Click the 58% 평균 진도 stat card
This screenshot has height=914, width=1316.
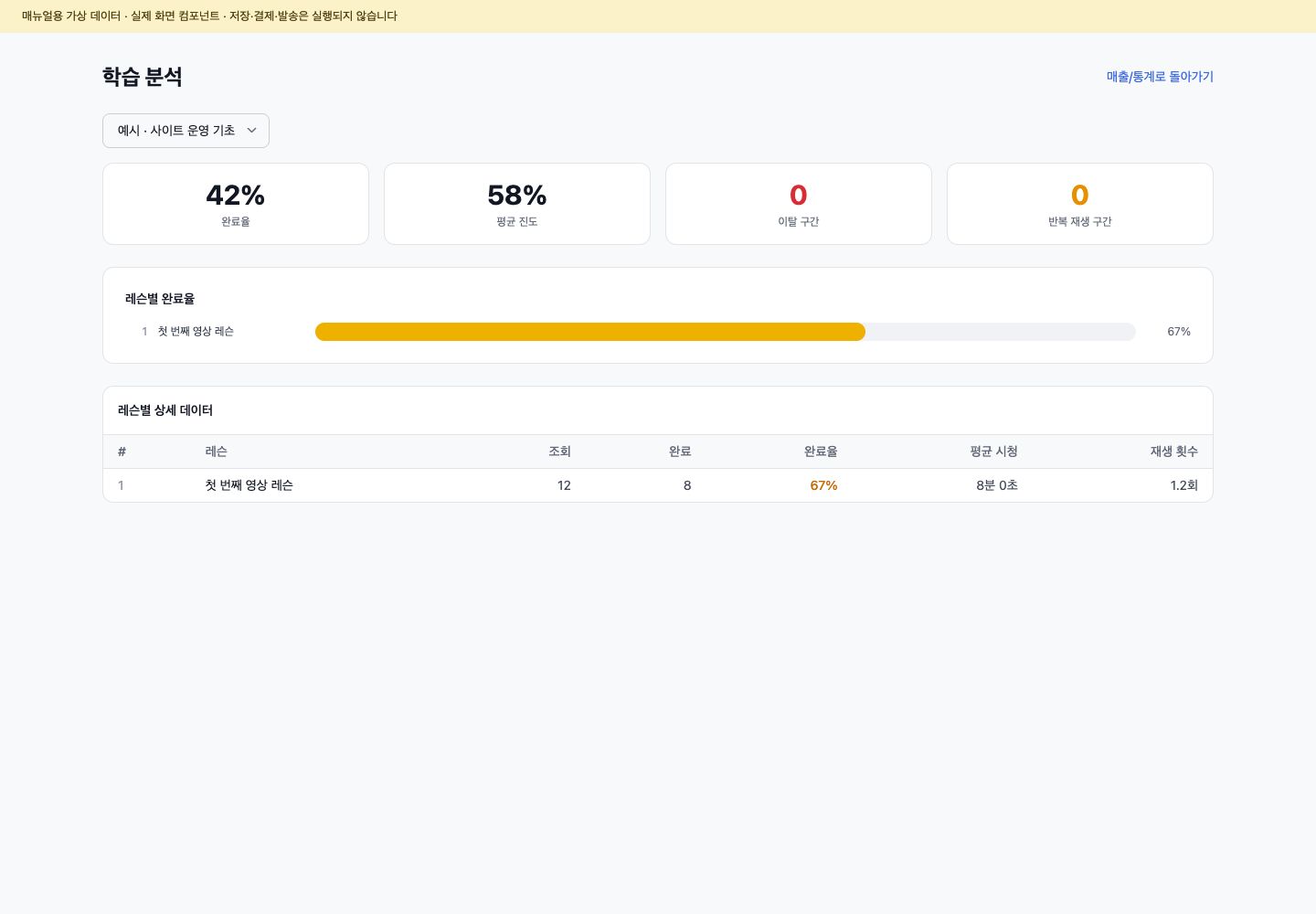pyautogui.click(x=517, y=204)
